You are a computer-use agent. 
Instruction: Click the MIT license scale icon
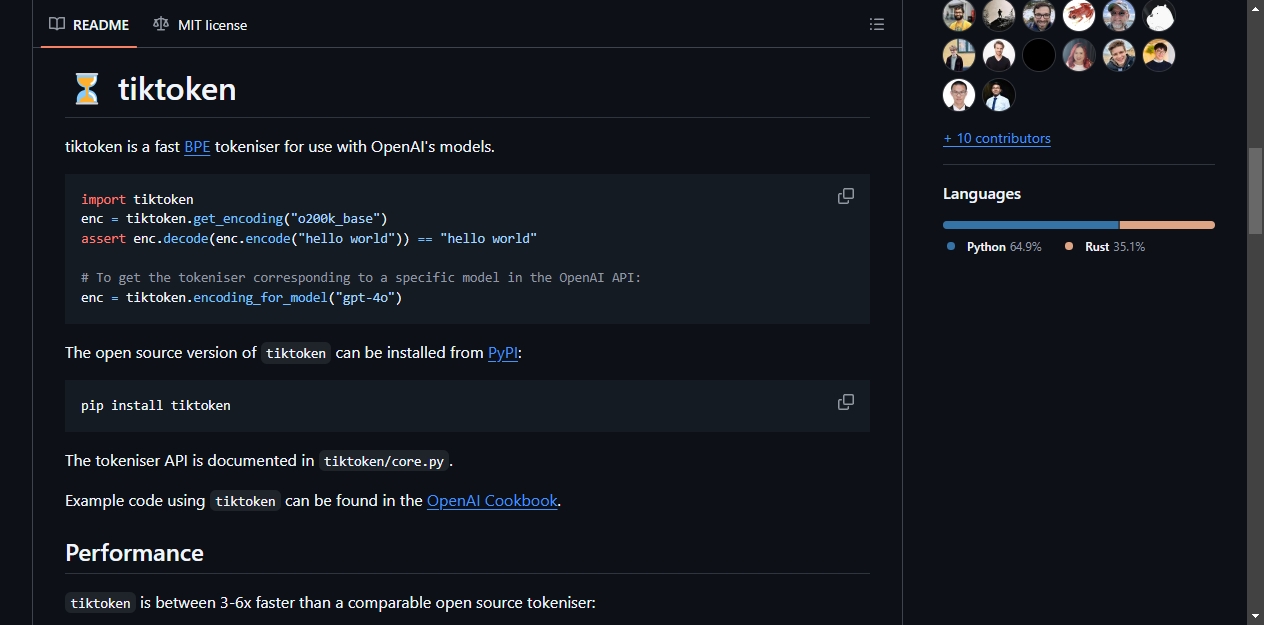(x=161, y=24)
